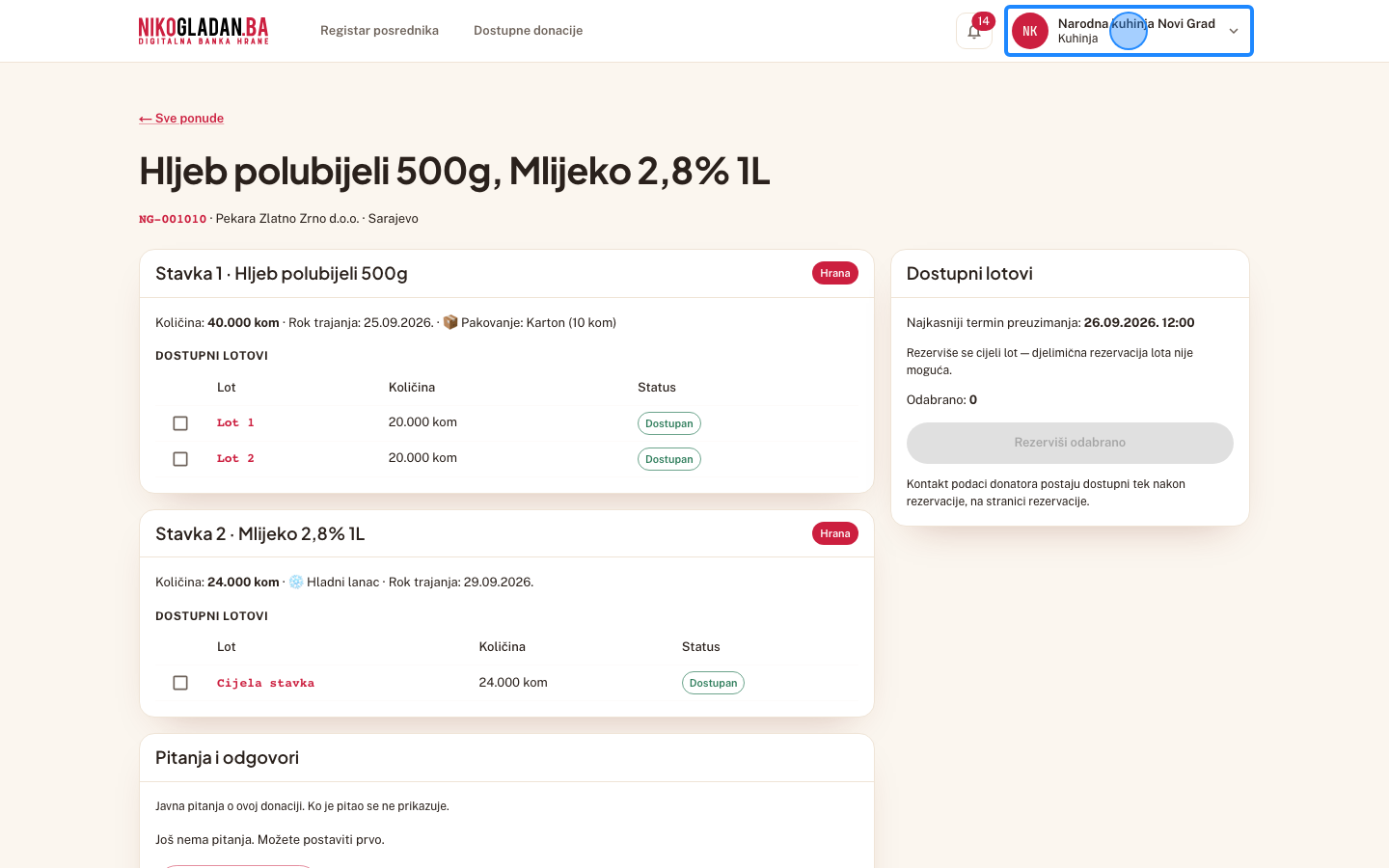Expand the account menu chevron
Viewport: 1389px width, 868px height.
pos(1233,31)
